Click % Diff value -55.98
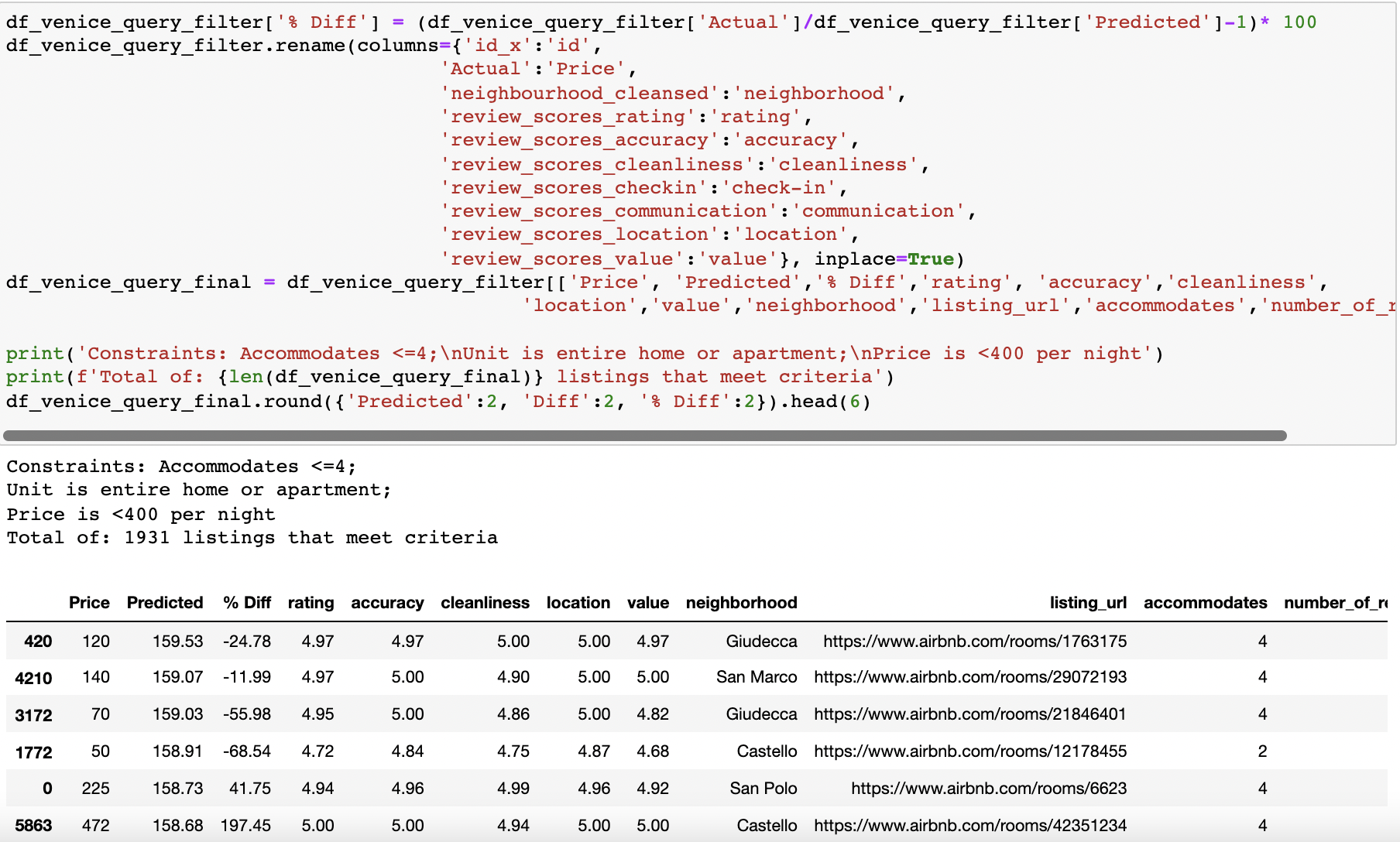The height and width of the screenshot is (842, 1400). [x=247, y=714]
